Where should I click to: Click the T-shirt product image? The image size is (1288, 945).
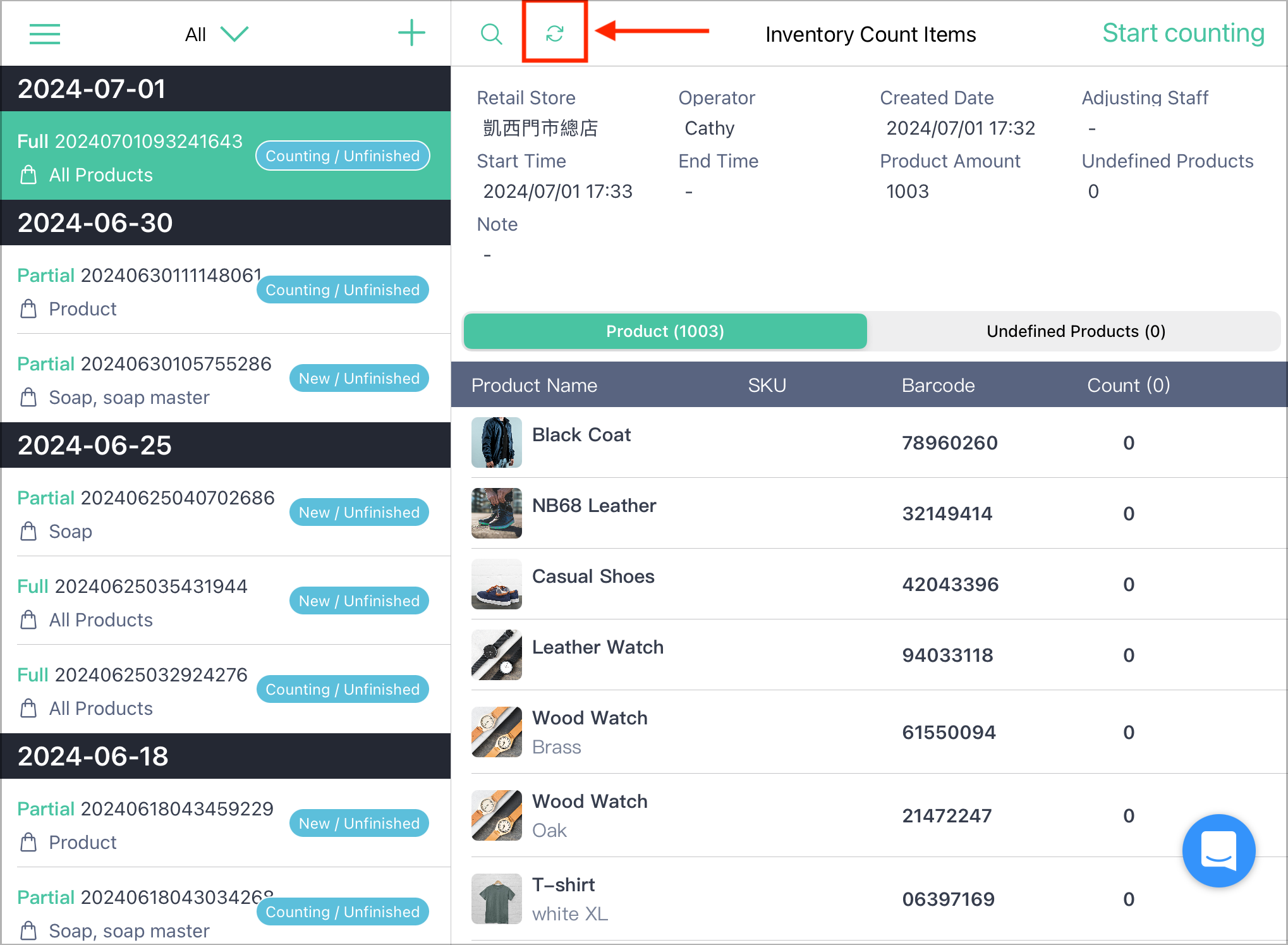coord(497,899)
